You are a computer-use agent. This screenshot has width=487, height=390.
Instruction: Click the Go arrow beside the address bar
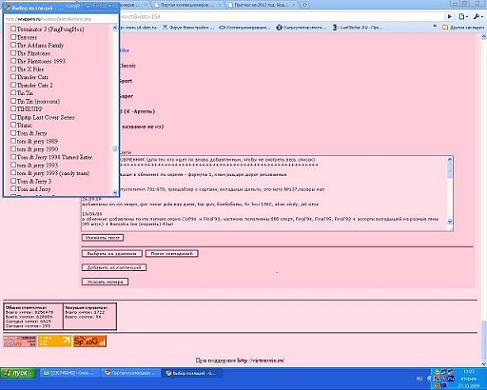tap(450, 16)
